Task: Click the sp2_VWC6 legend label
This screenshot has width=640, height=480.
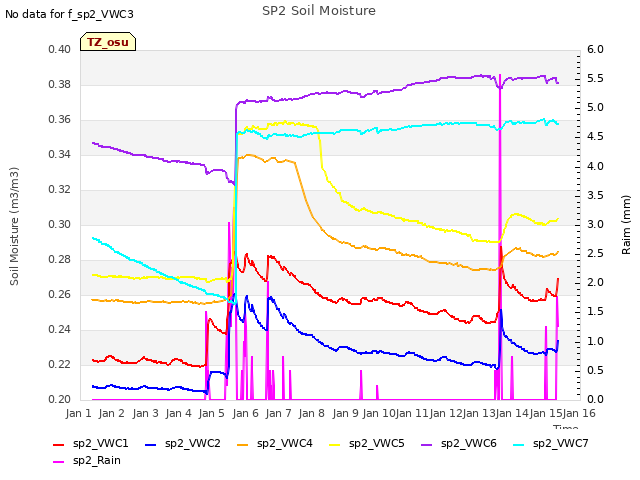Action: (469, 443)
